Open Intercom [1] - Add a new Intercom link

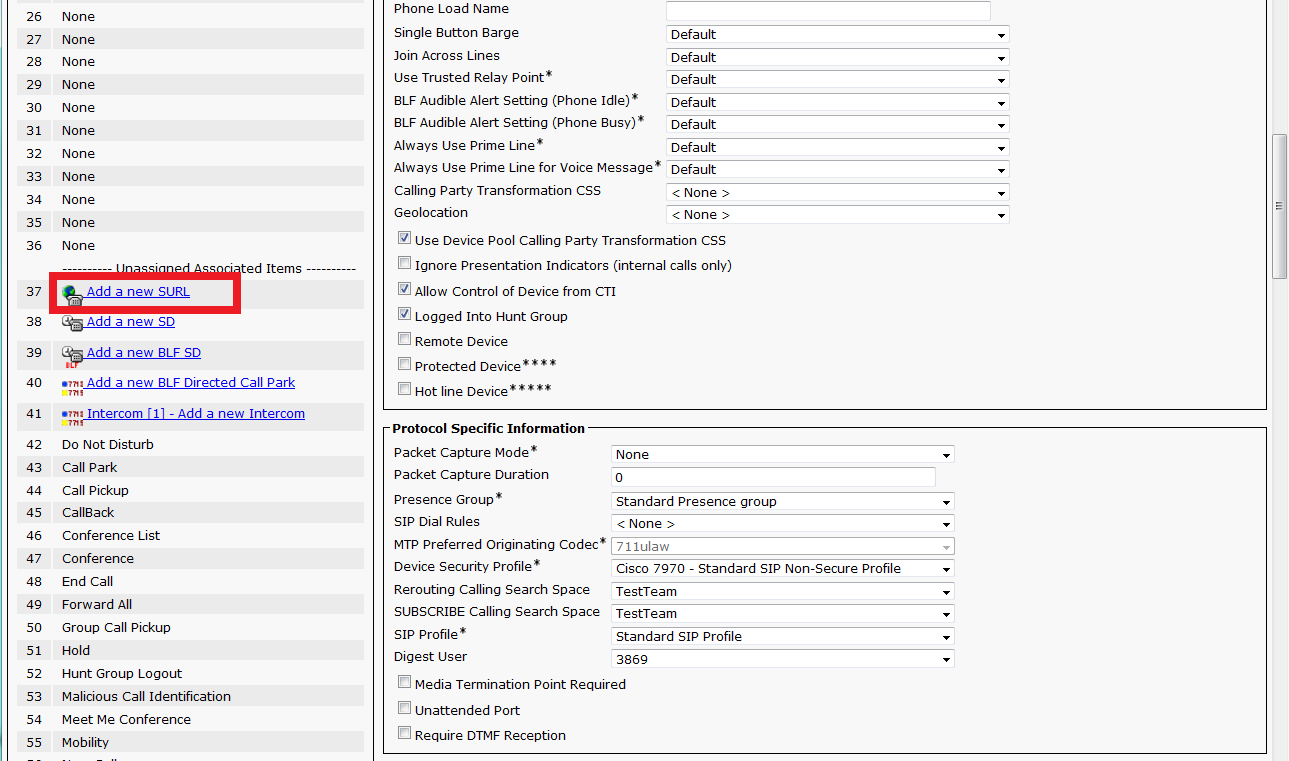pos(196,414)
